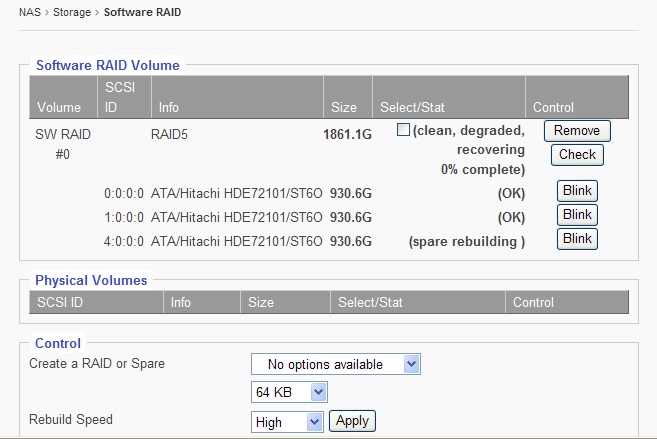Select the Software RAID breadcrumb title

[143, 13]
